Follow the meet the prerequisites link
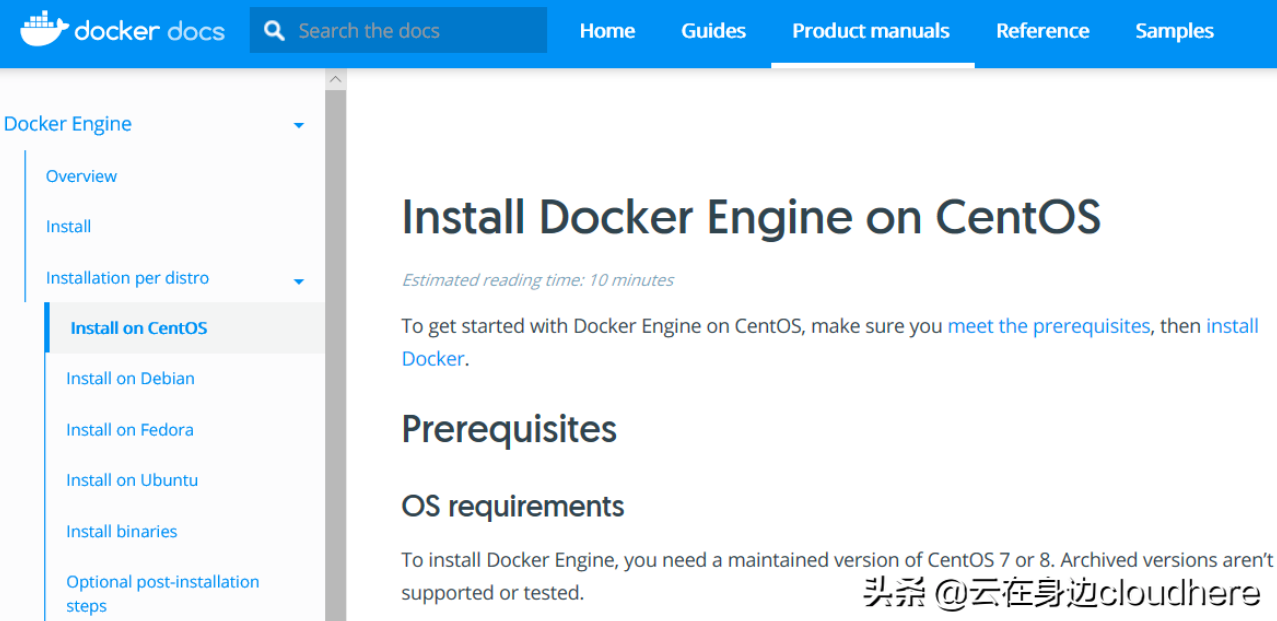Viewport: 1277px width, 621px height. click(1048, 326)
